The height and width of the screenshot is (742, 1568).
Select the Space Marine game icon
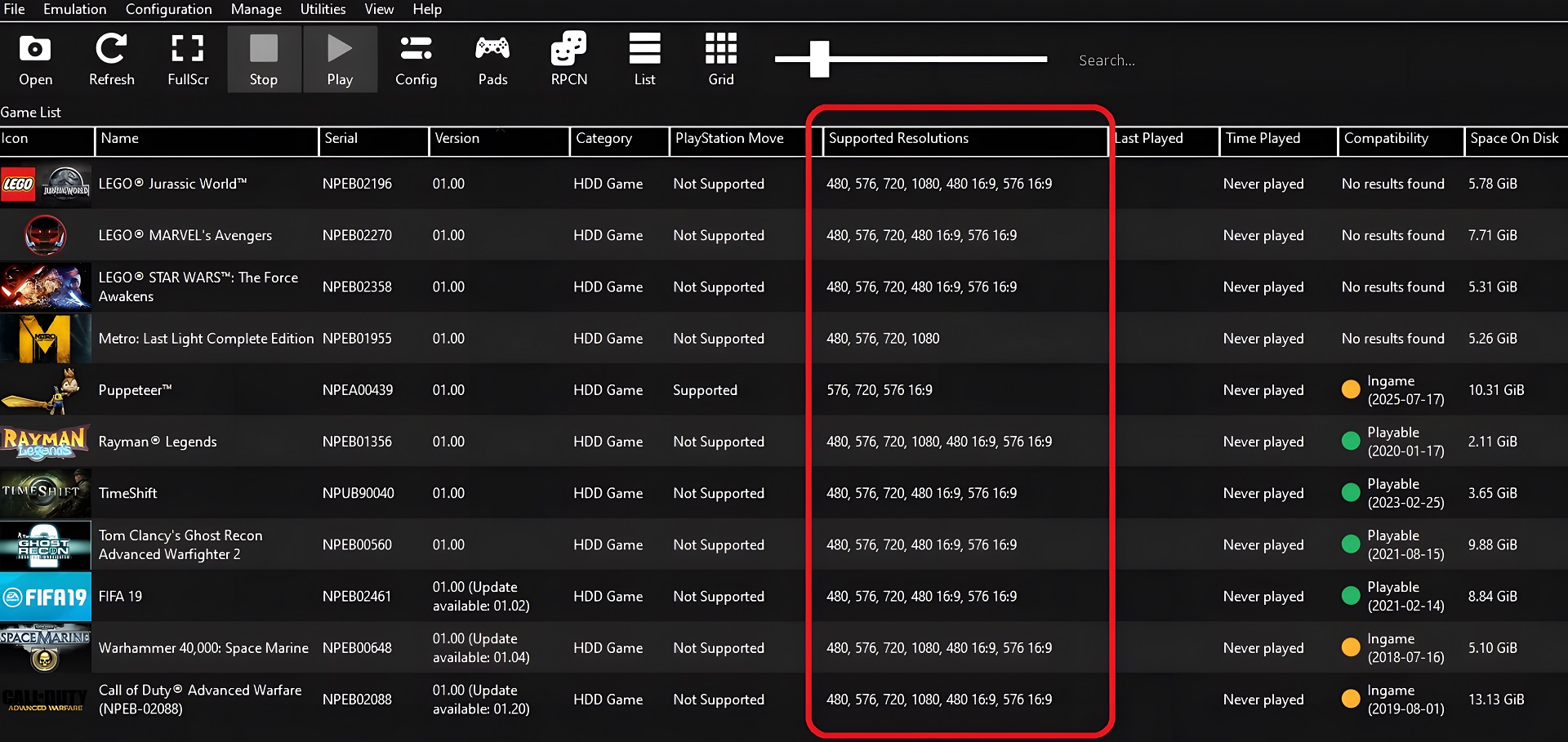click(x=46, y=647)
